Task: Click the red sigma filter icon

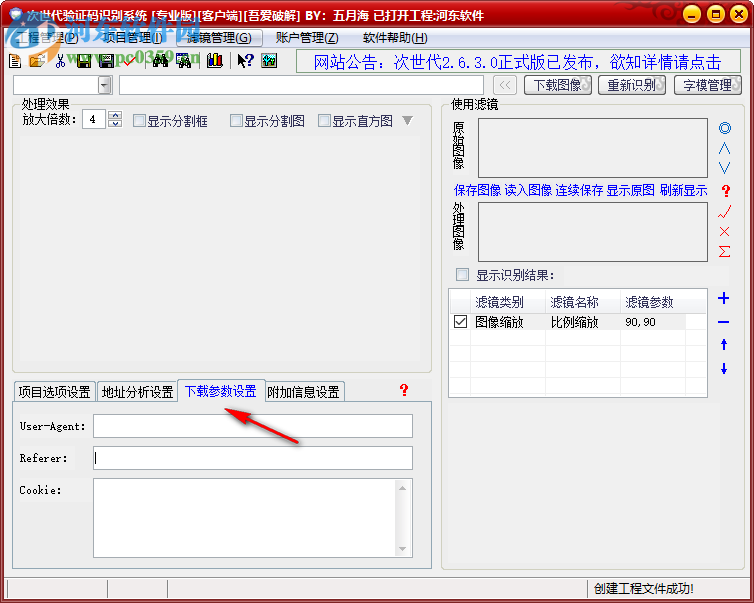Action: coord(725,251)
